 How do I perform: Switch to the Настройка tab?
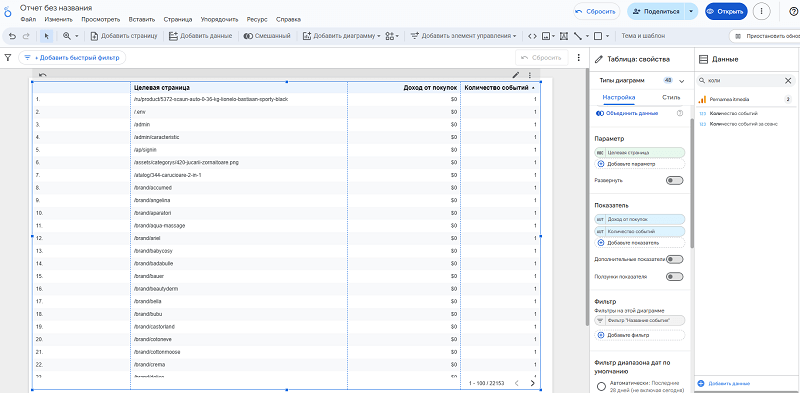(x=619, y=97)
